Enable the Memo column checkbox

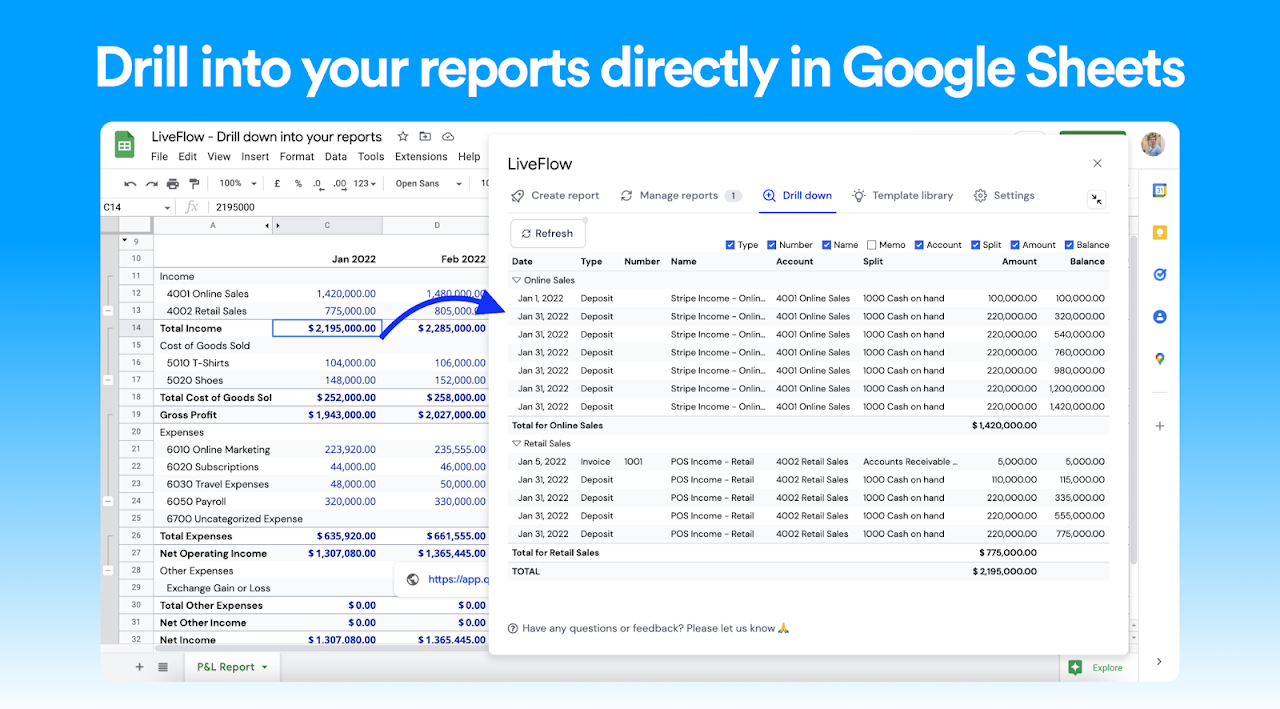(870, 245)
